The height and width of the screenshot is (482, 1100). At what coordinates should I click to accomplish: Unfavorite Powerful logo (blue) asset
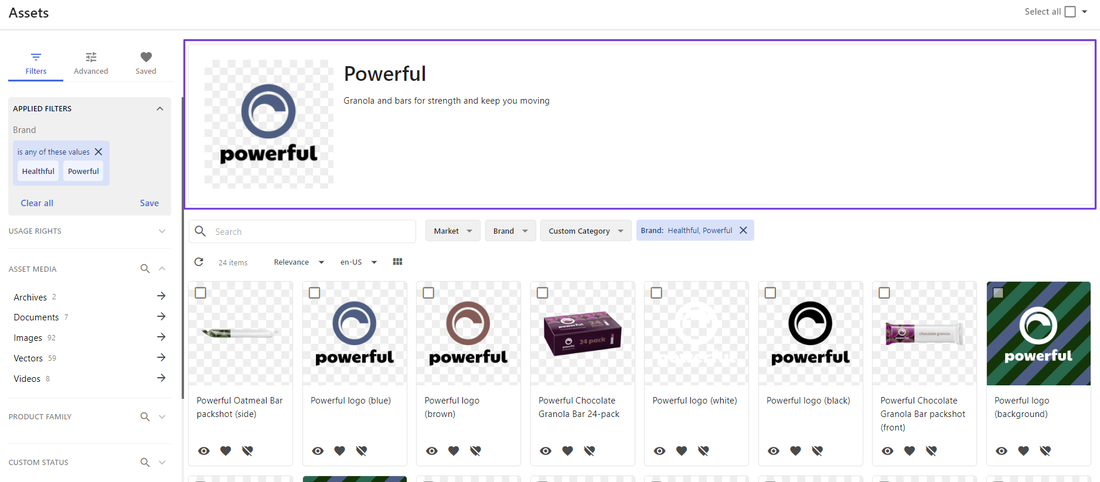[x=361, y=450]
